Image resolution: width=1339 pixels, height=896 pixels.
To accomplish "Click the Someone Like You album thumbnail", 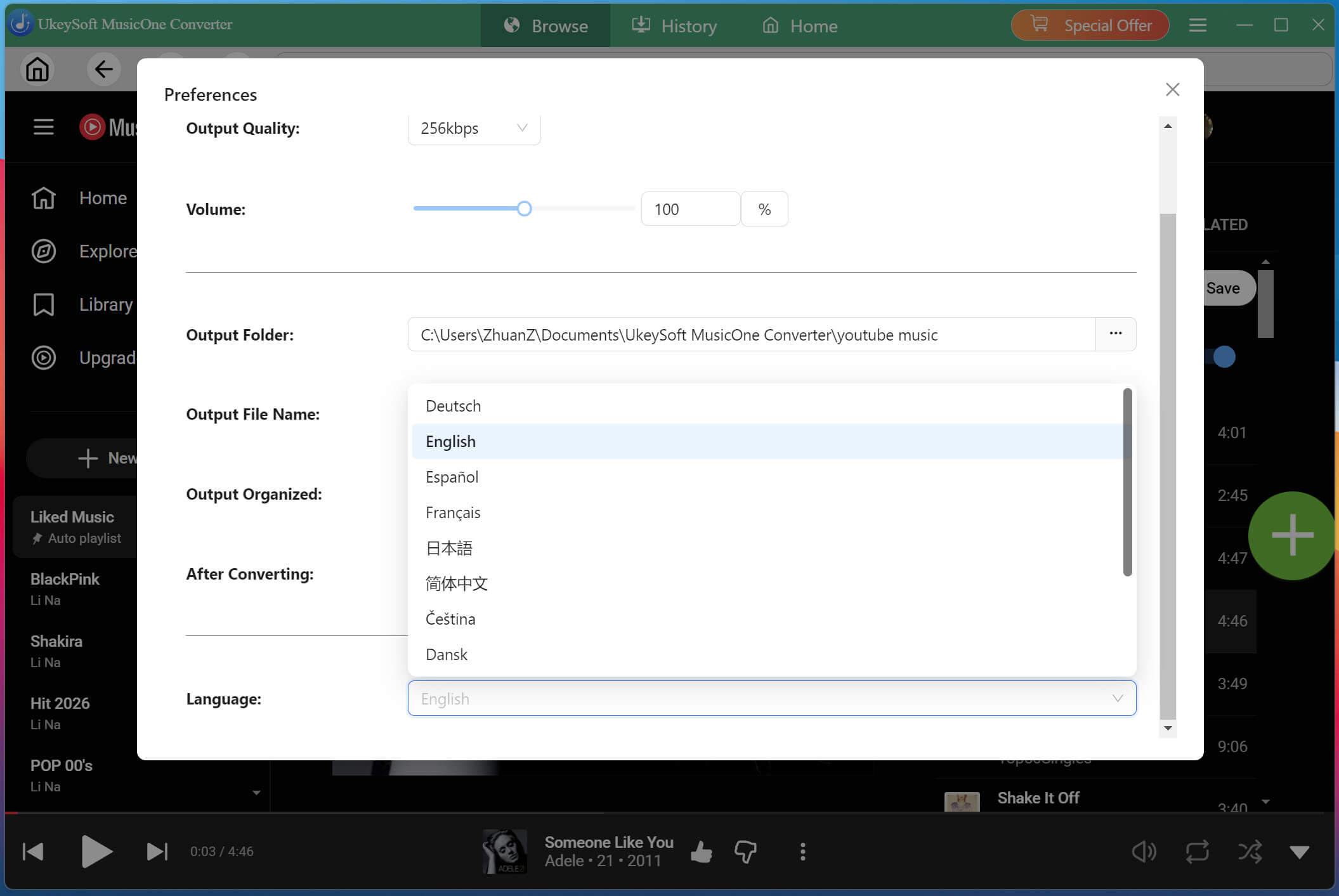I will click(504, 852).
